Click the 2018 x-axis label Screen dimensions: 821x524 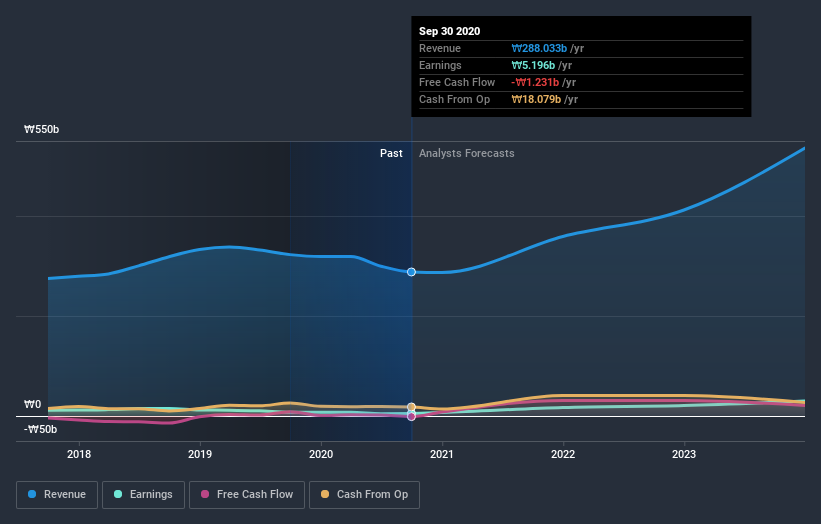(79, 454)
